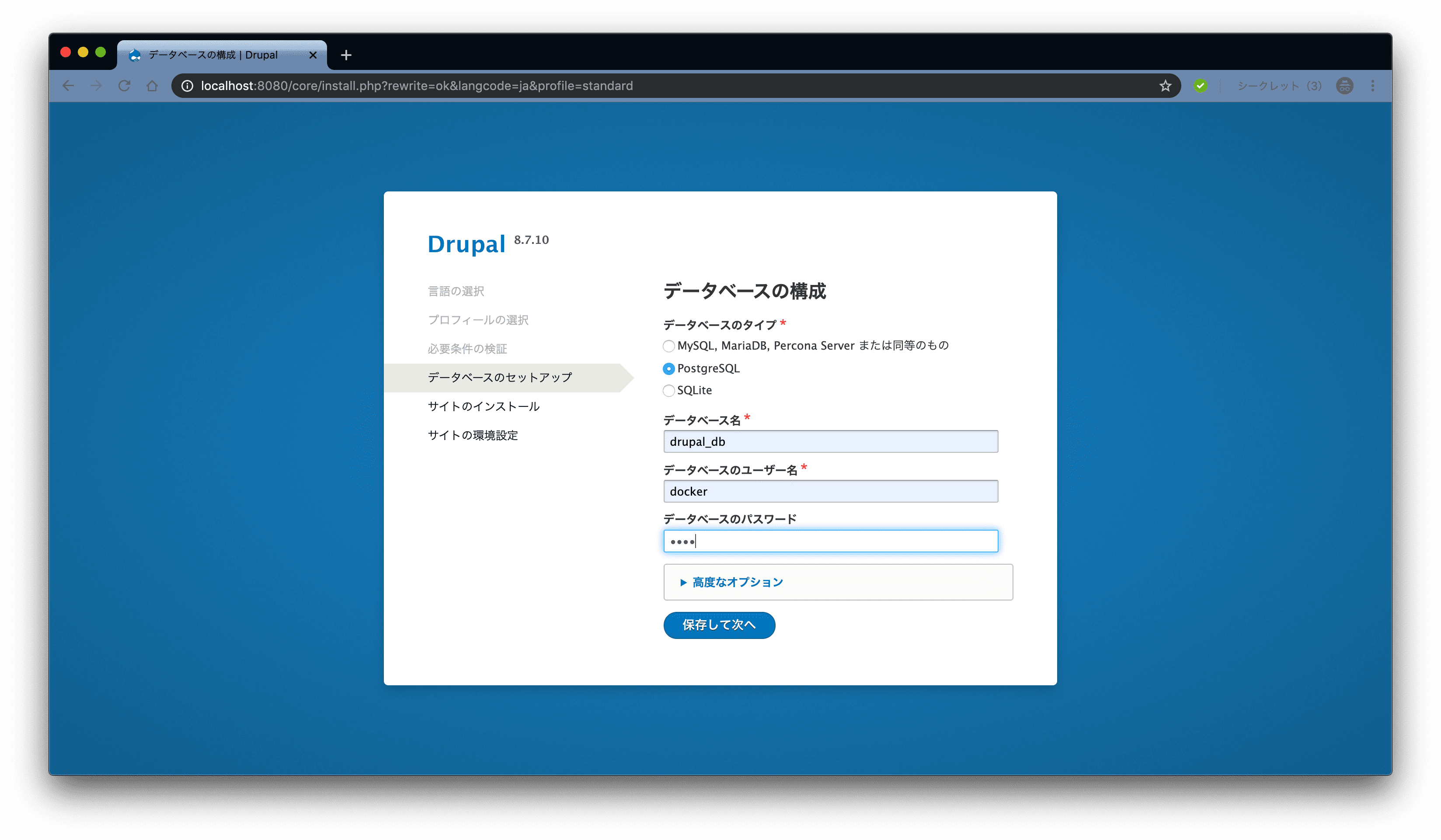Open a new tab with the plus button
The image size is (1441, 840).
pyautogui.click(x=346, y=55)
